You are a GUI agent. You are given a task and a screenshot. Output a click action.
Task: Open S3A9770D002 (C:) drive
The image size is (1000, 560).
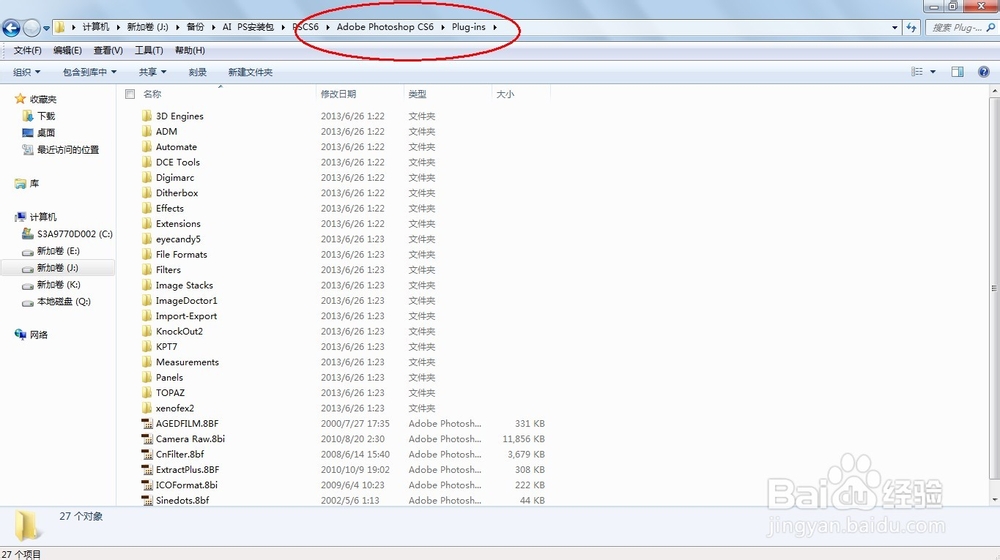[x=74, y=234]
